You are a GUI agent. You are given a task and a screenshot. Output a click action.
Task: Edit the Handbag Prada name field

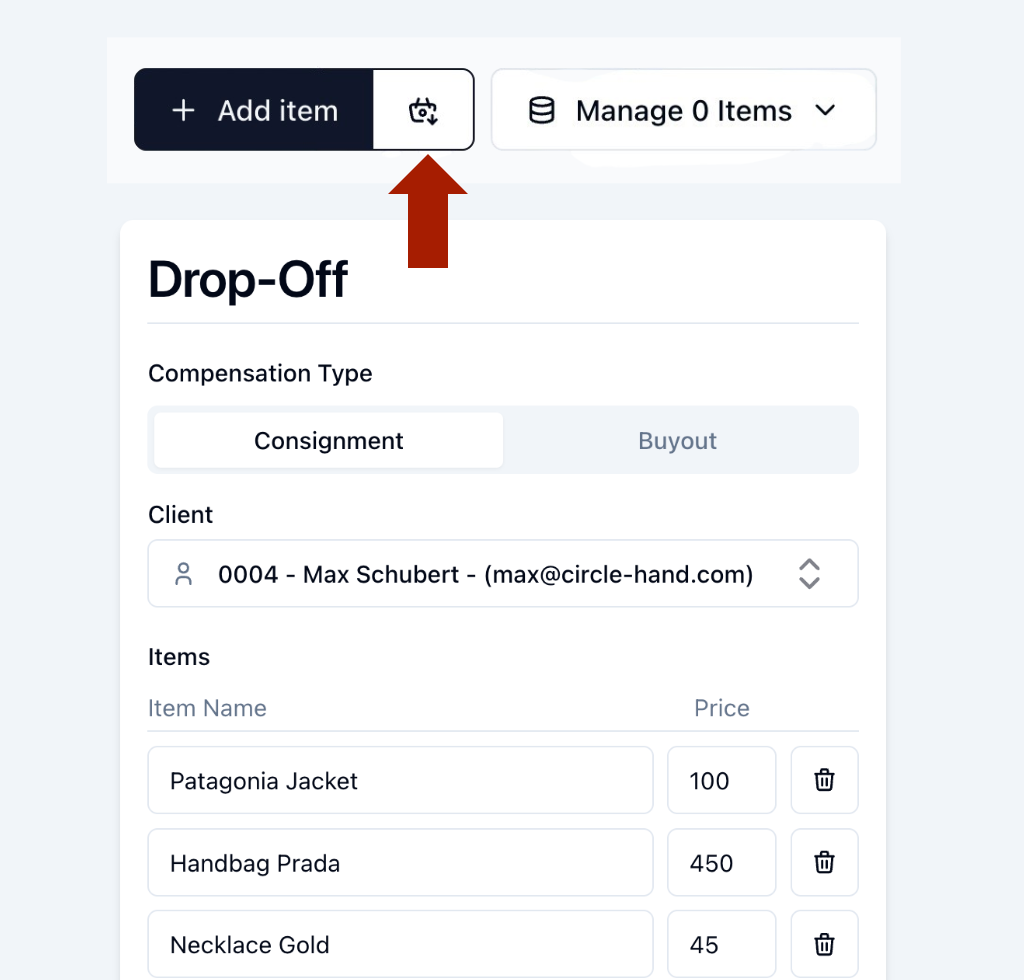[400, 862]
